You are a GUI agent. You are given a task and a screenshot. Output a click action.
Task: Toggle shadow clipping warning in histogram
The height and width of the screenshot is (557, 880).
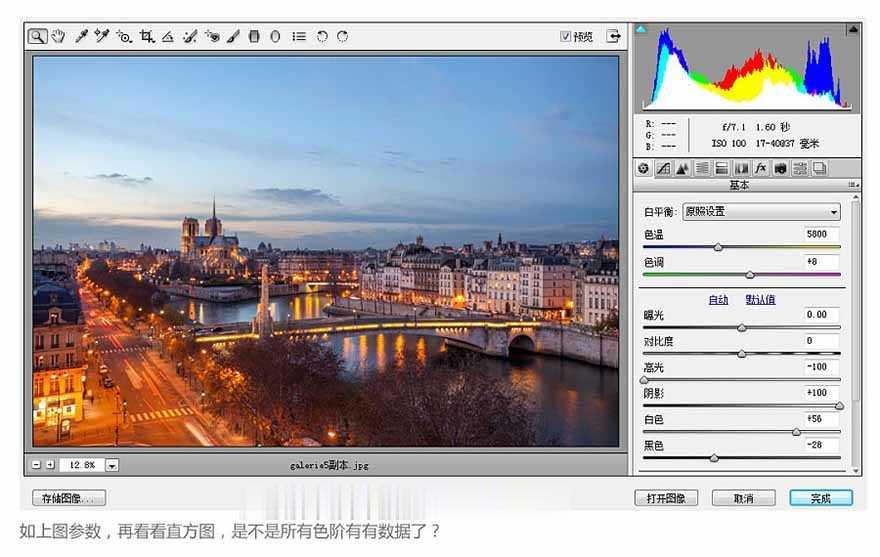point(641,29)
